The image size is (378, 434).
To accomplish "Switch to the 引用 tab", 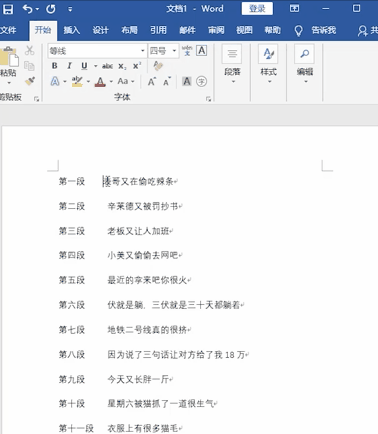I will [158, 30].
